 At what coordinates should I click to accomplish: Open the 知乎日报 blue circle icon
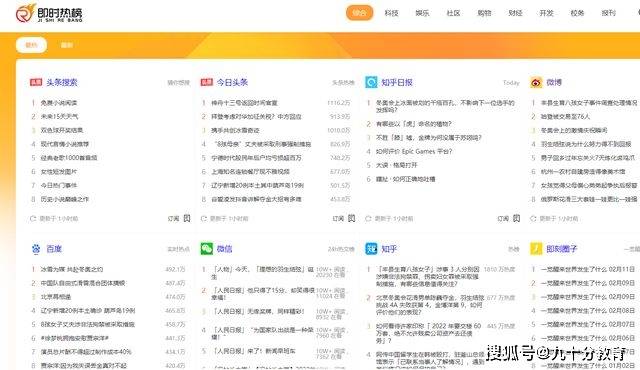[x=371, y=82]
